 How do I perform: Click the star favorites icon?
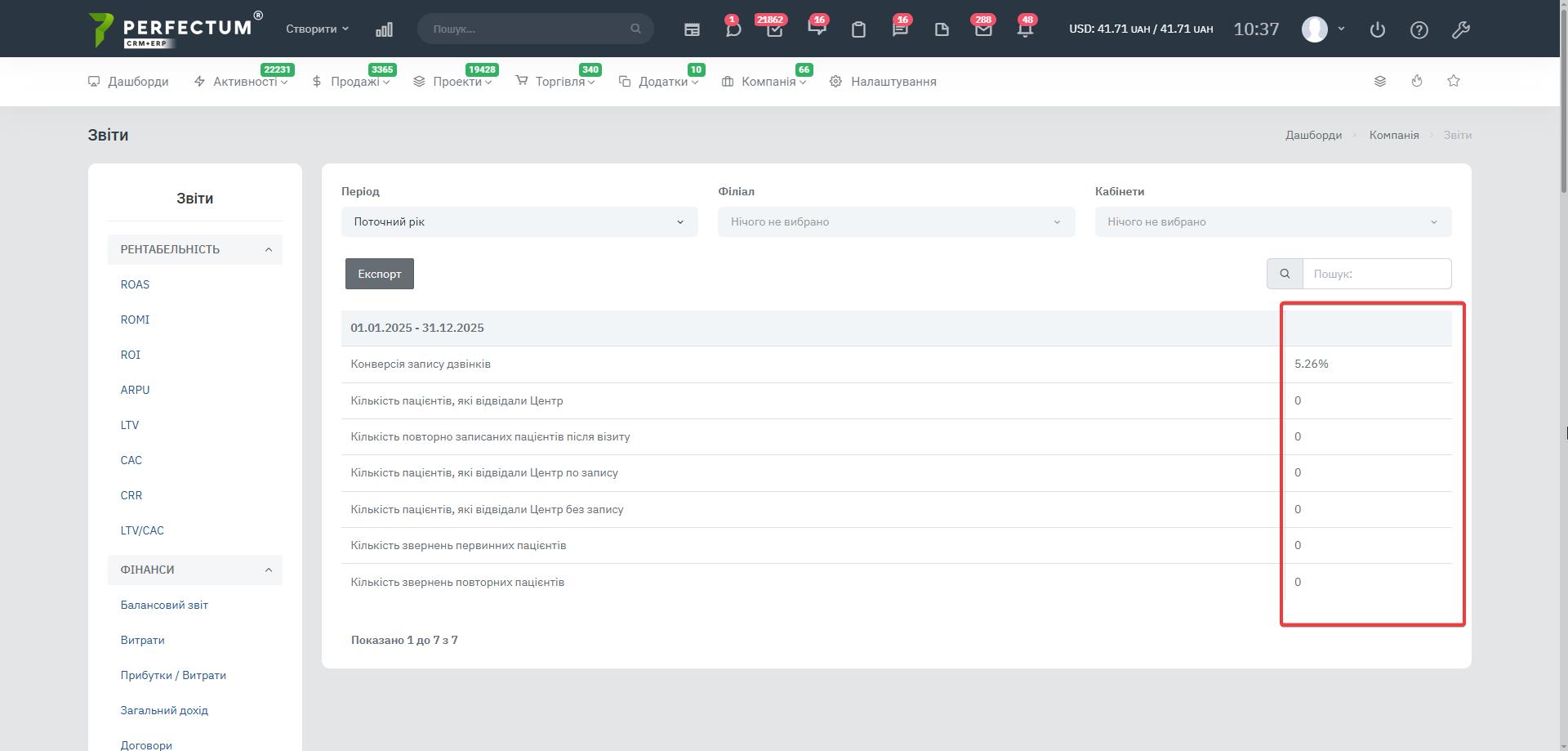pos(1454,81)
